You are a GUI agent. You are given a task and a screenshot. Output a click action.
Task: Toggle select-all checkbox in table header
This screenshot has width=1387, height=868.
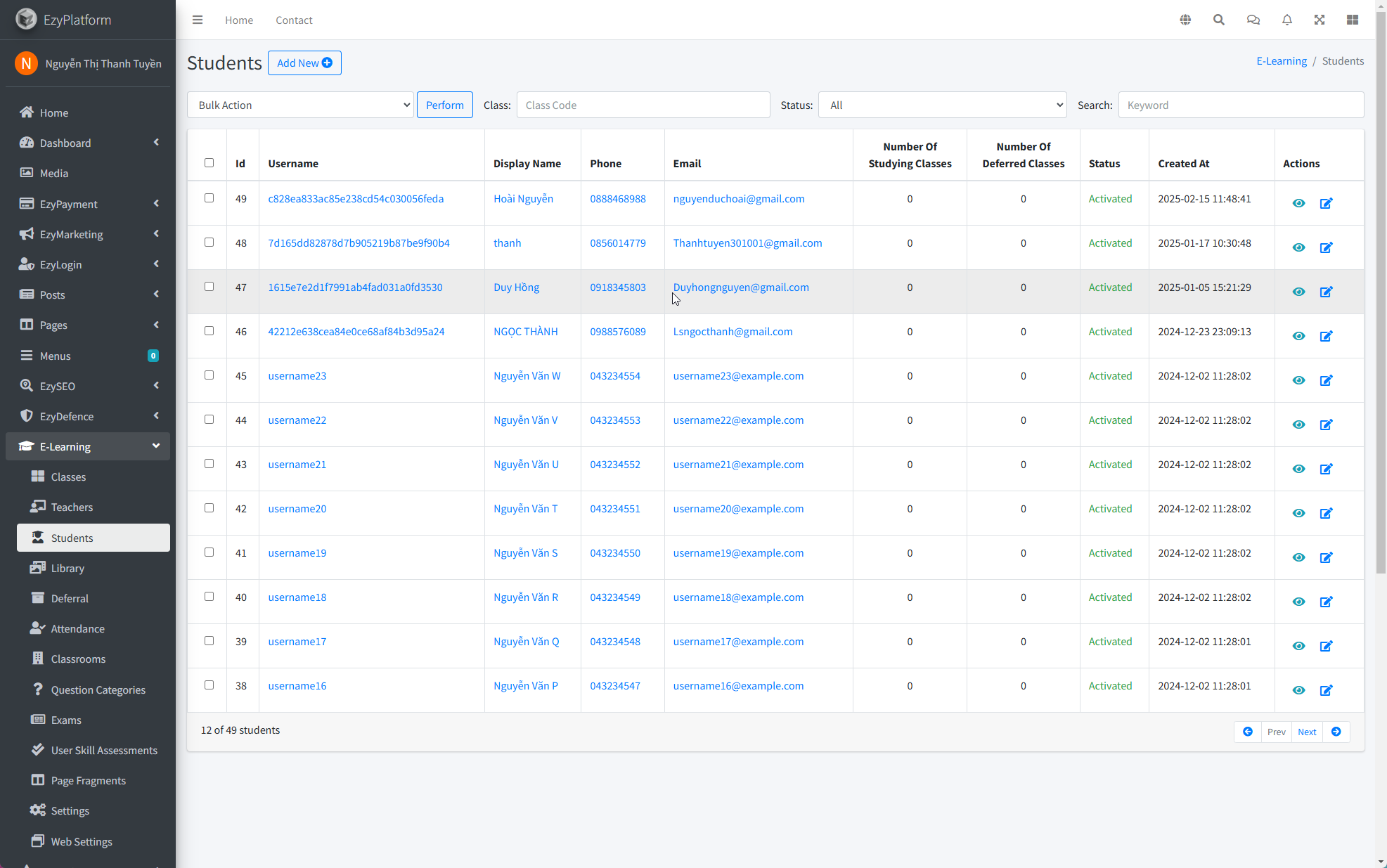(x=209, y=163)
